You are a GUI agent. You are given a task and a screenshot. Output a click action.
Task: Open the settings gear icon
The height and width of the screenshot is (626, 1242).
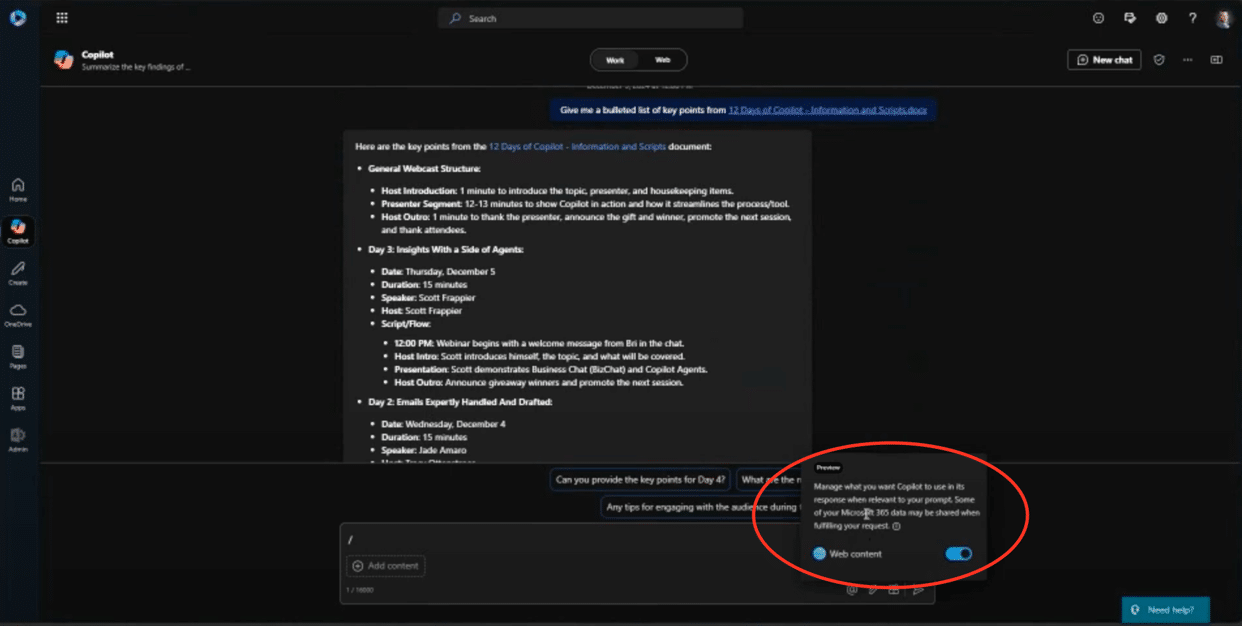click(1161, 18)
